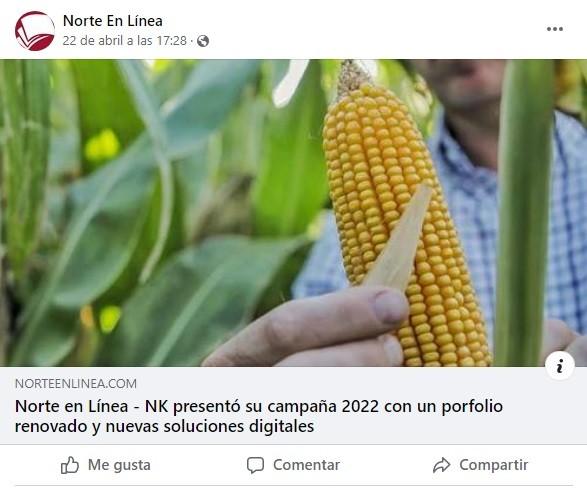This screenshot has height=491, width=587.
Task: Open the NK campaña 2022 article headline
Action: pos(259,416)
